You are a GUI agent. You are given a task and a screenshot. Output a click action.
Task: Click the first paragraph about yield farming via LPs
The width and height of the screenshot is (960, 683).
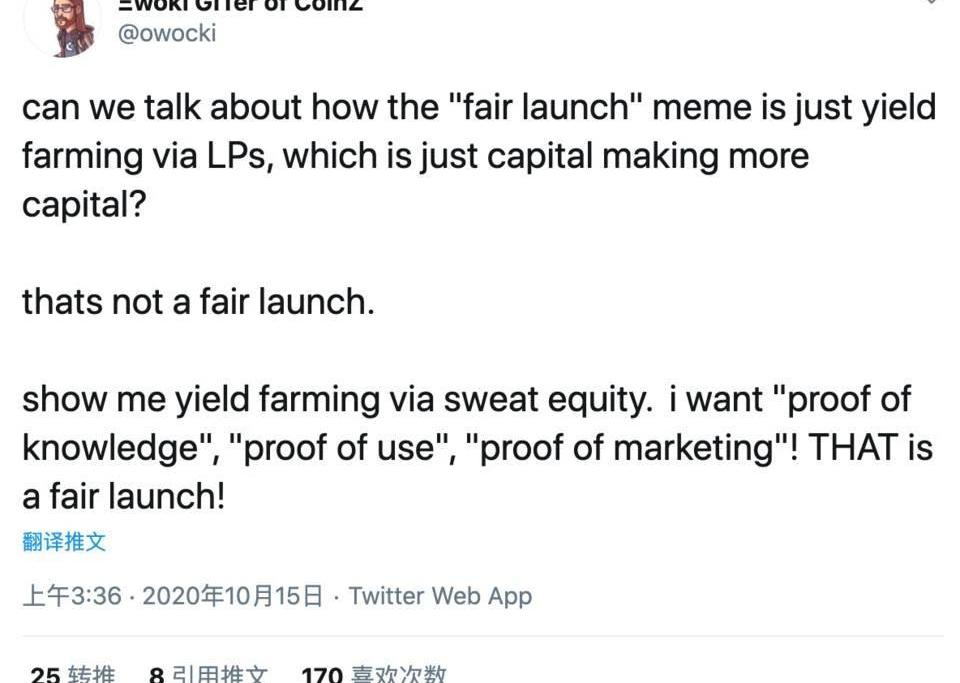click(479, 155)
